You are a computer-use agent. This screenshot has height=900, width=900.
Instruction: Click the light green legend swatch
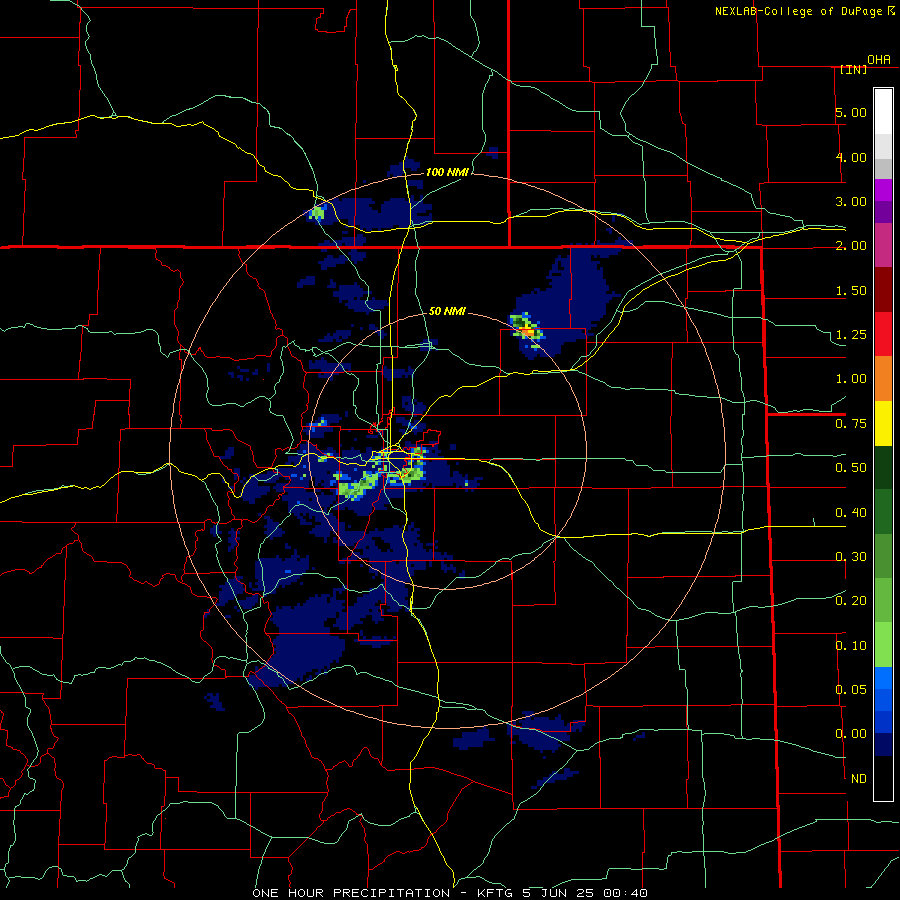[x=883, y=645]
